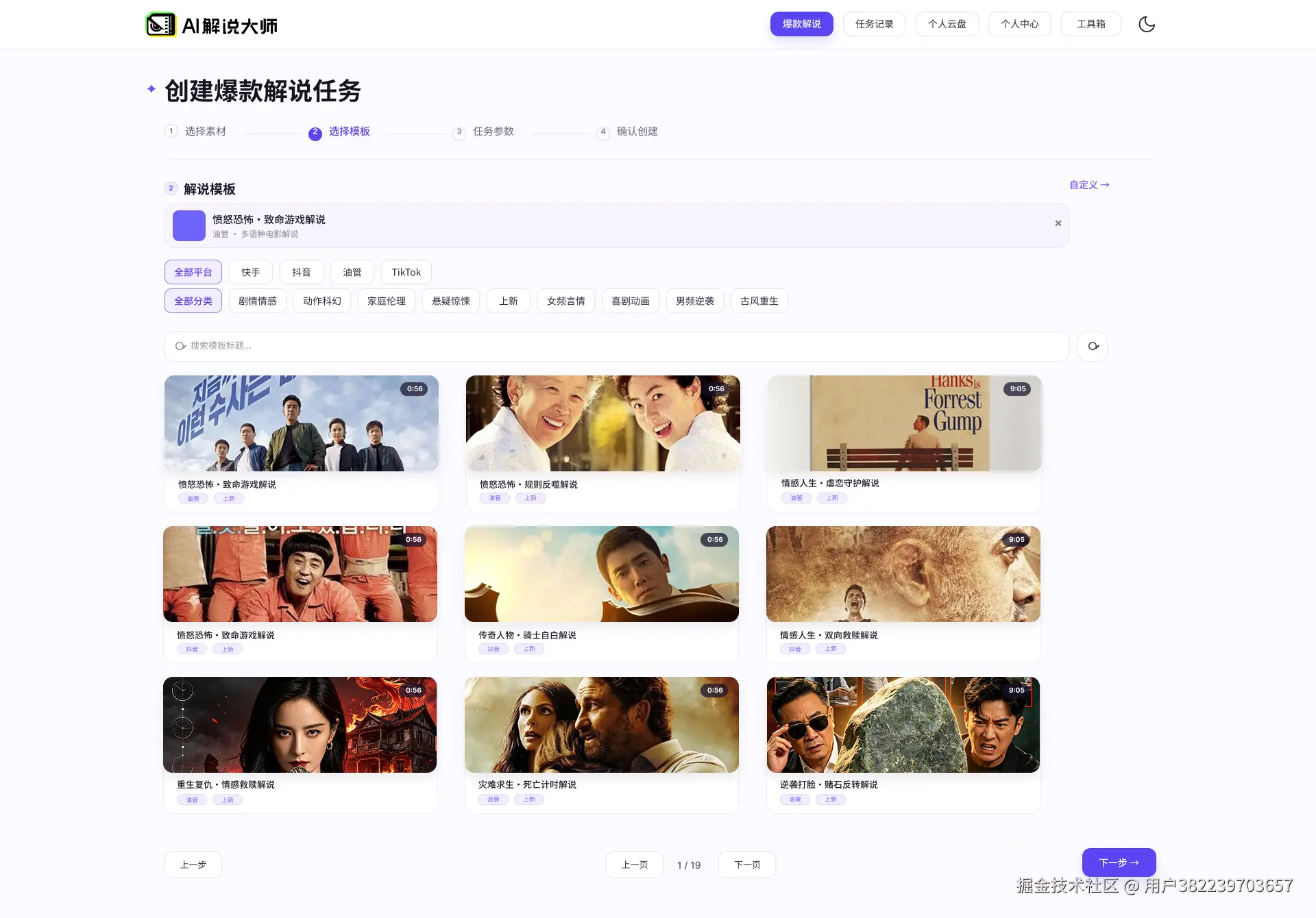Select the Forrest Gump template thumbnail

pyautogui.click(x=904, y=423)
